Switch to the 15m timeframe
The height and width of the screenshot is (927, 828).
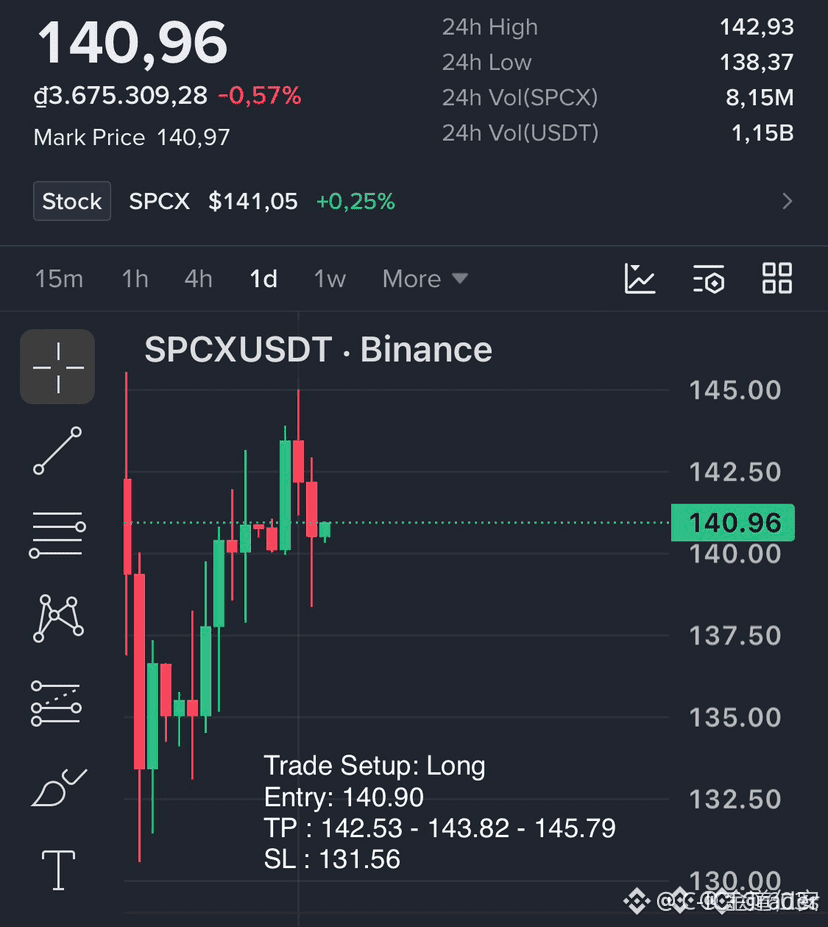coord(59,279)
